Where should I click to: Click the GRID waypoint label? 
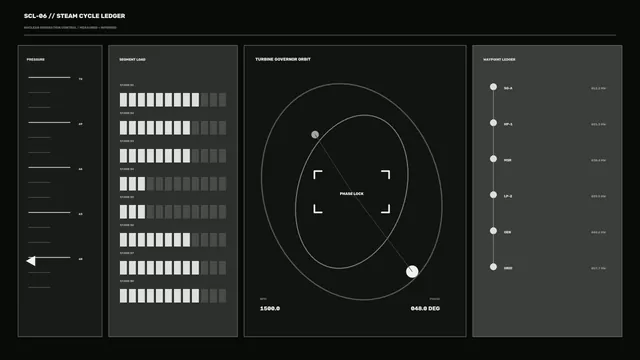(x=508, y=268)
